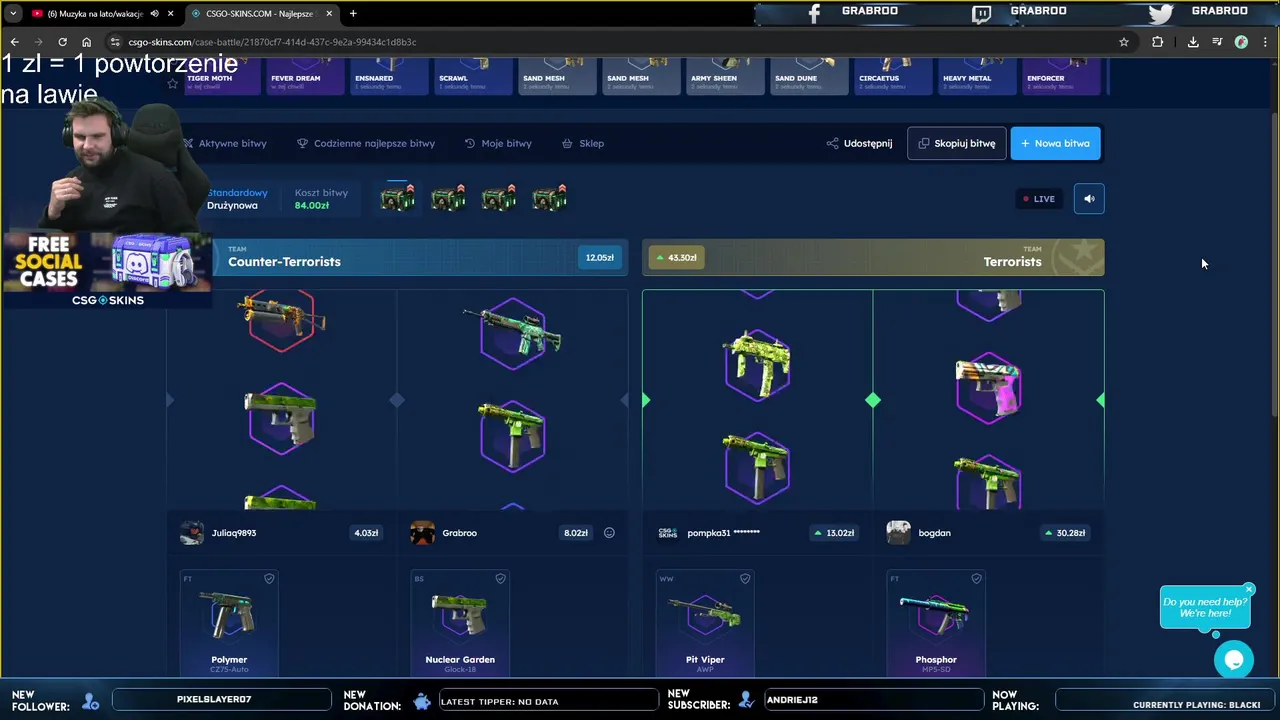Click the emoji smiley icon next to Grabroo
Screen dimensions: 1280x720
pos(609,533)
